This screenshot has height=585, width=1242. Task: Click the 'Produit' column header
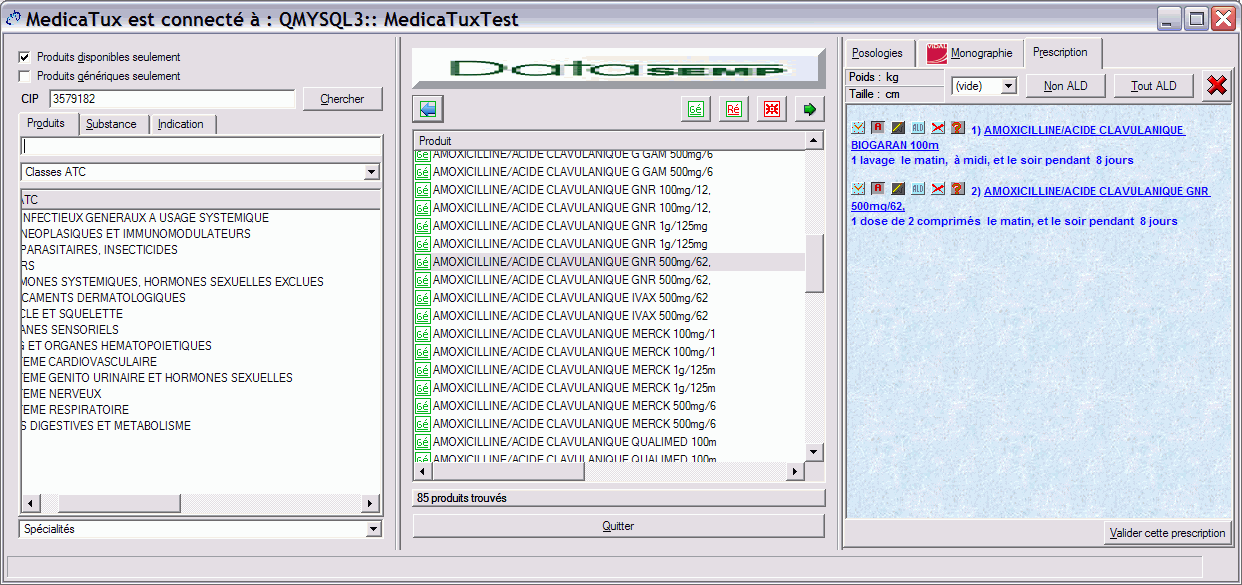[609, 141]
